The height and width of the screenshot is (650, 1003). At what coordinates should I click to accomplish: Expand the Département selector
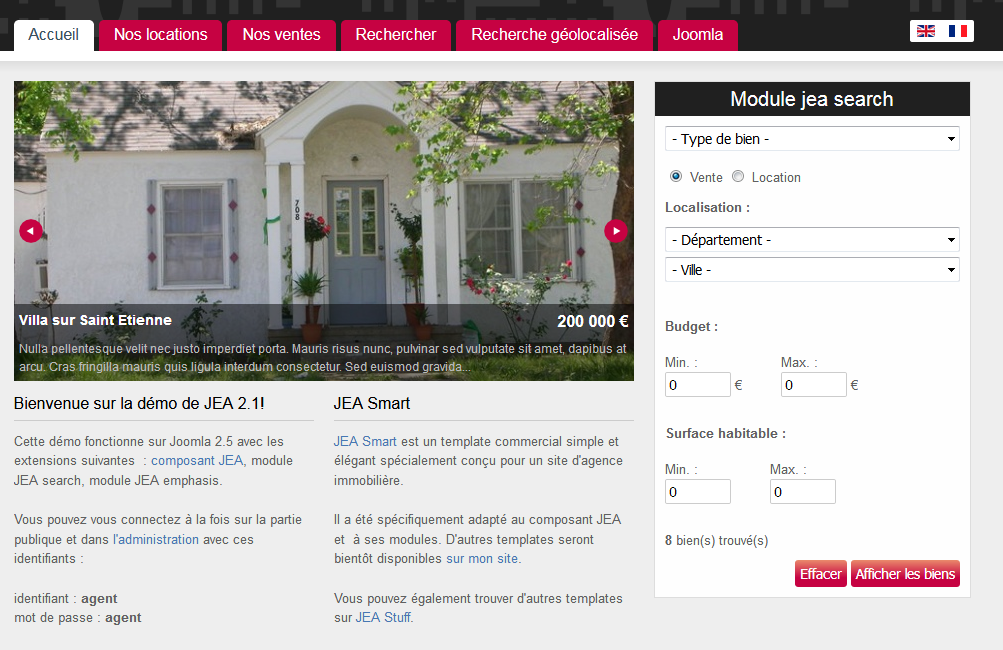[811, 240]
